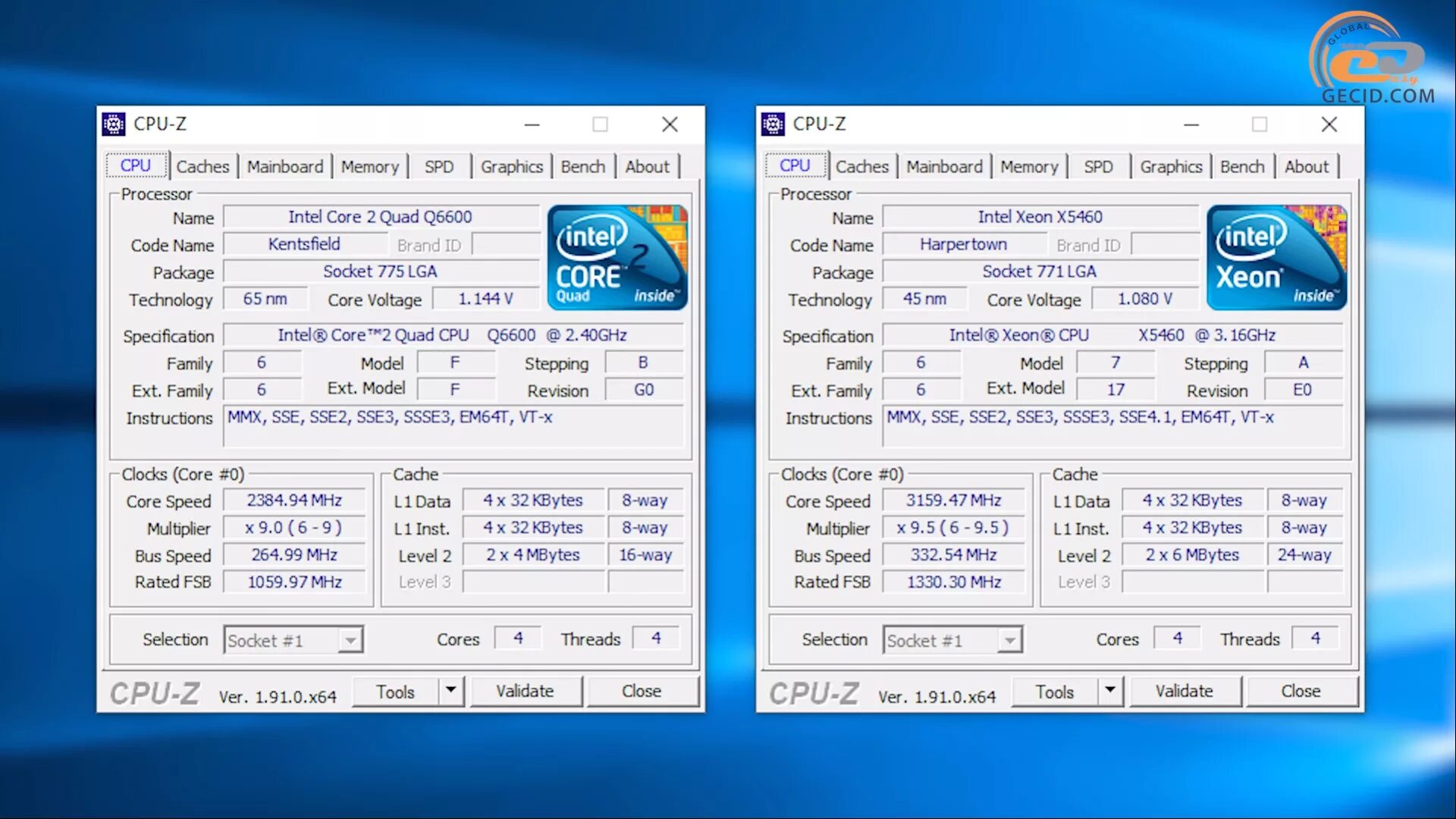Open the Graphics tab in right window

[1172, 167]
